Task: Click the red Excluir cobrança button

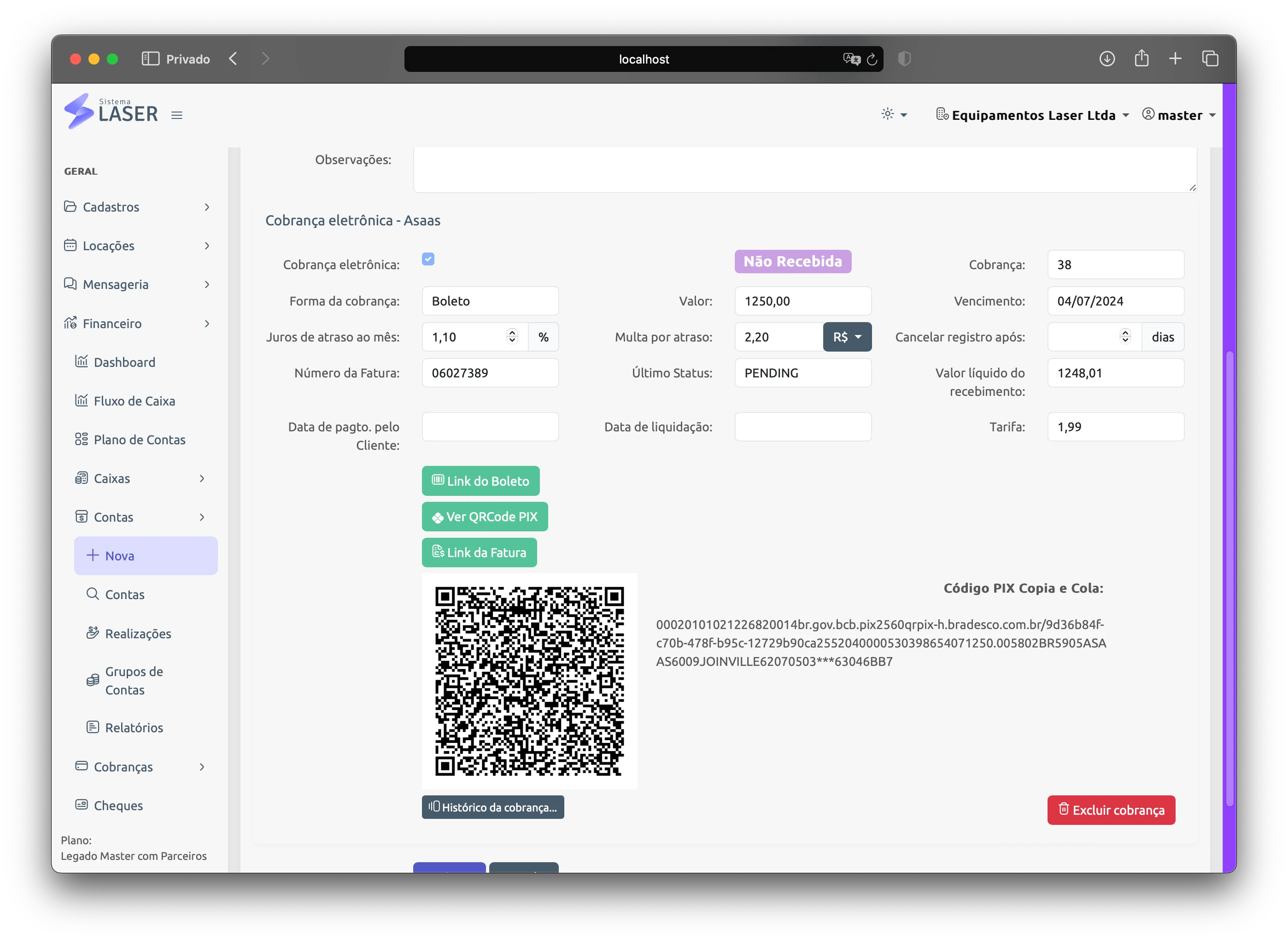Action: point(1111,810)
